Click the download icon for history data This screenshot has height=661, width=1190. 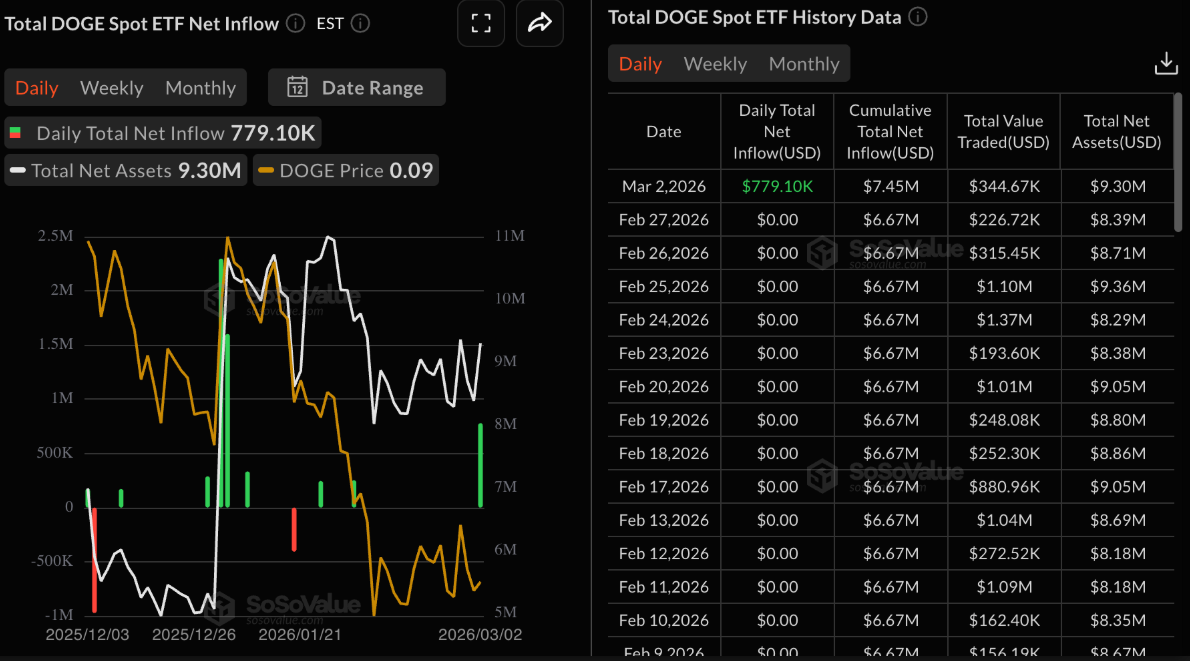pyautogui.click(x=1166, y=62)
